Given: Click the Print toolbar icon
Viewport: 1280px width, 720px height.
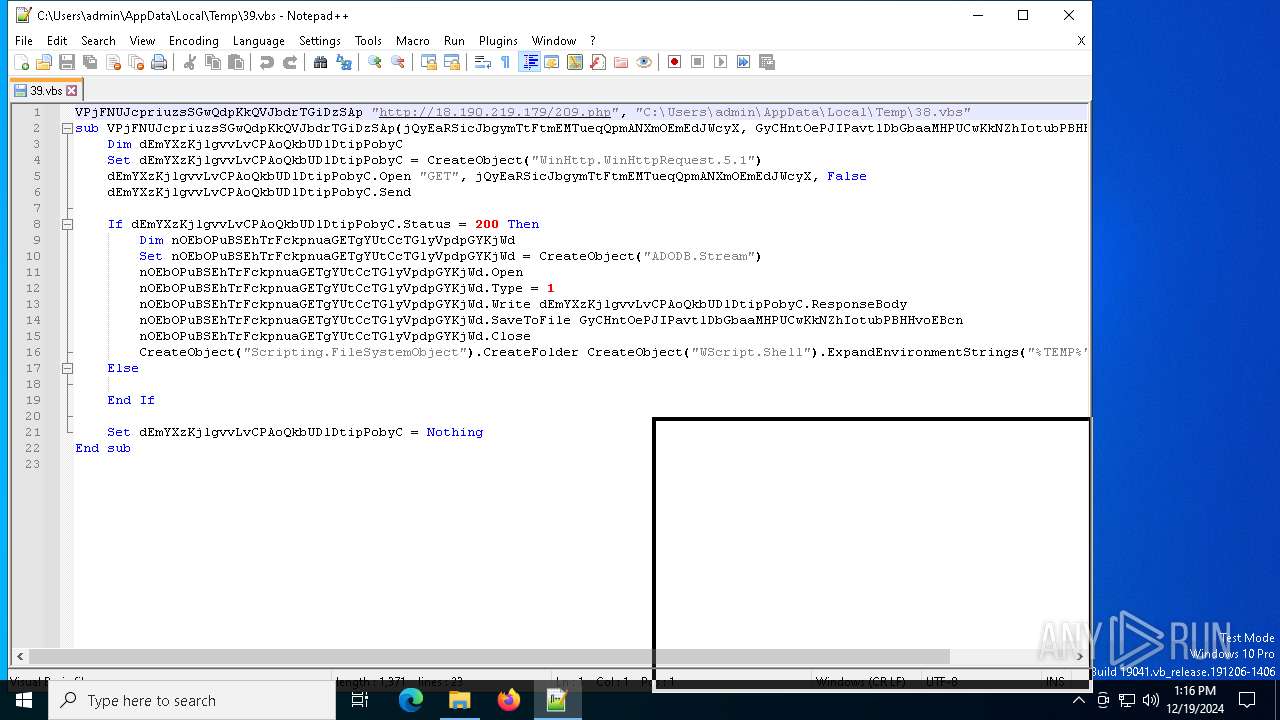Looking at the screenshot, I should click(159, 62).
